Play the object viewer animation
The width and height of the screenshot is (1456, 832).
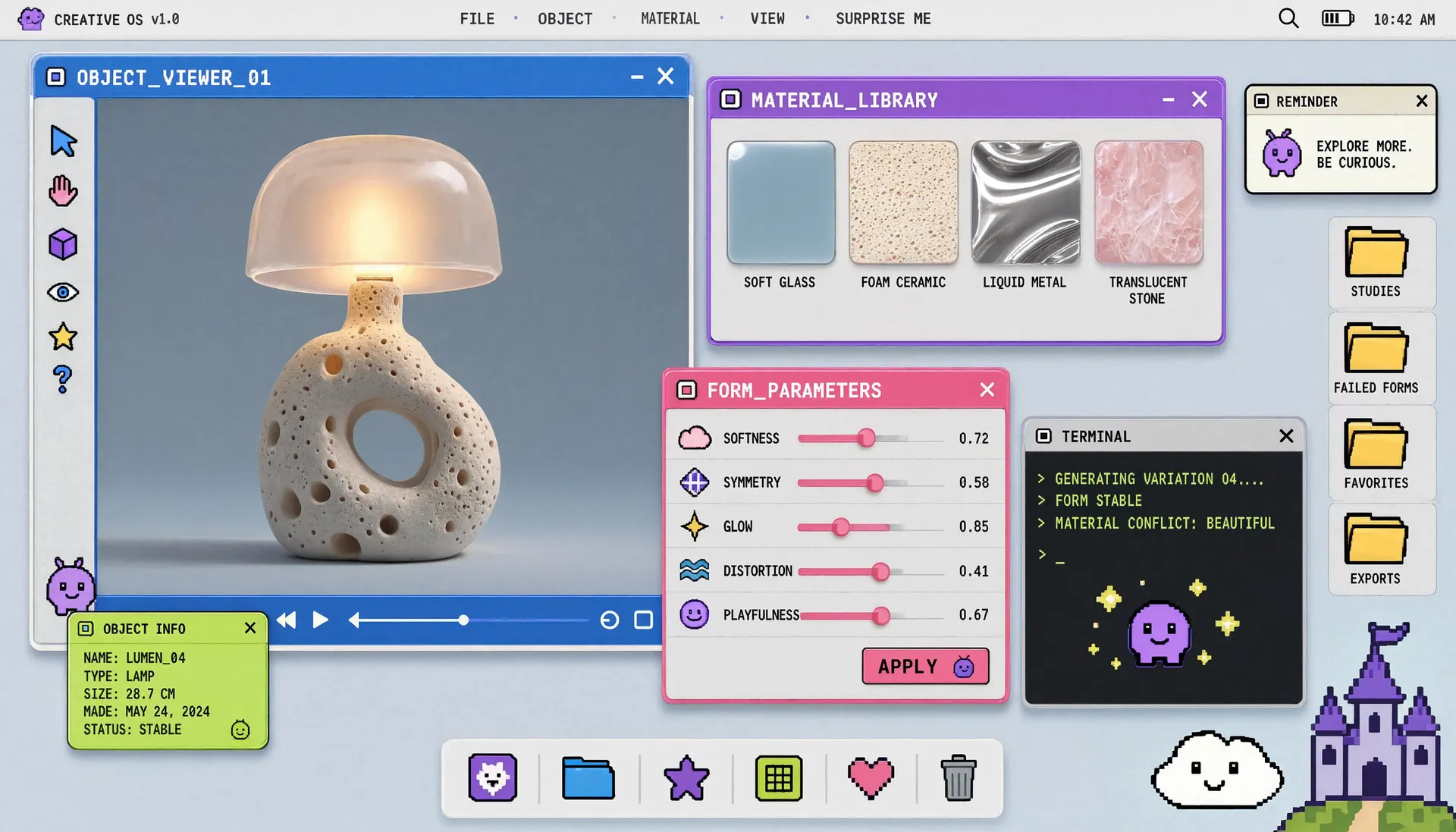(x=321, y=620)
